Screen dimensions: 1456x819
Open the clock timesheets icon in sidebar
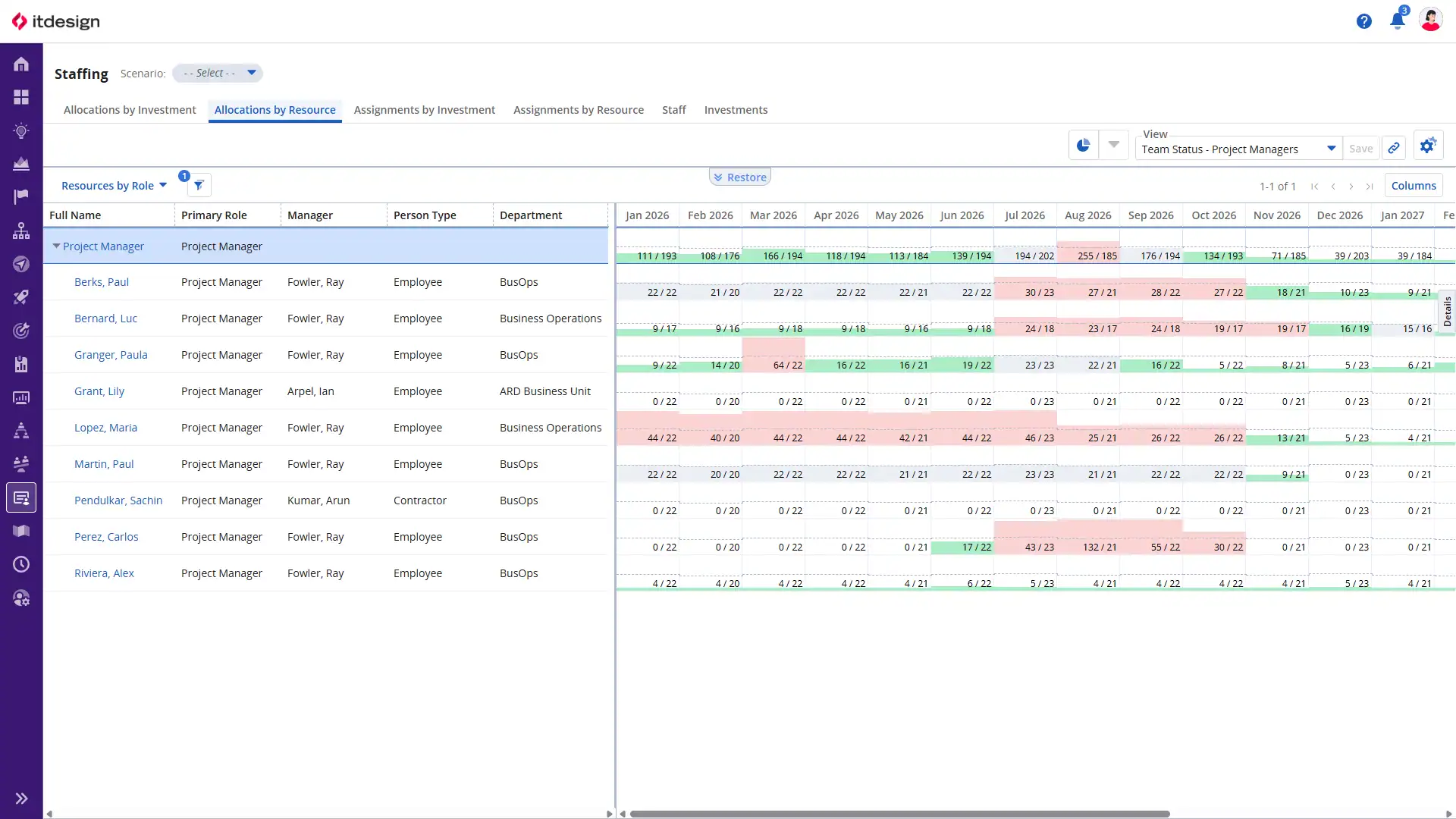(x=21, y=564)
